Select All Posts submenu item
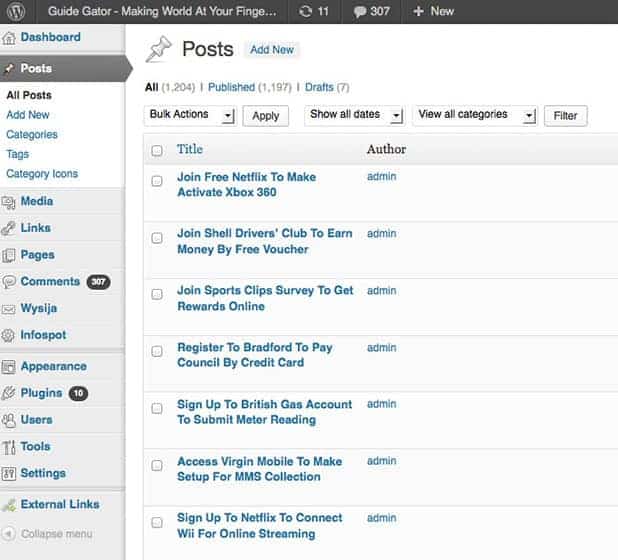 [x=29, y=95]
